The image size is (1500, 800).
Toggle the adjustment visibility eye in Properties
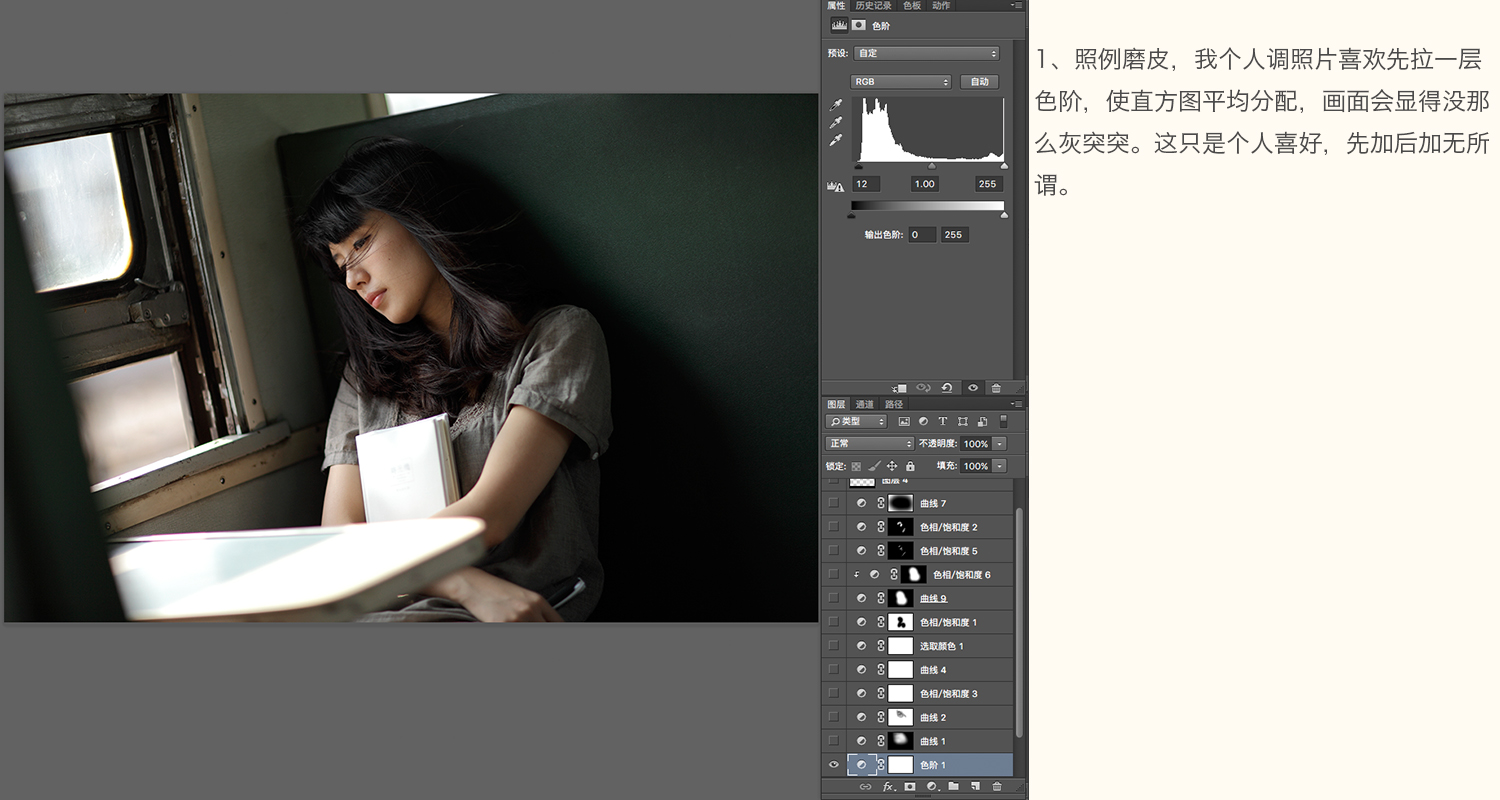[x=972, y=388]
